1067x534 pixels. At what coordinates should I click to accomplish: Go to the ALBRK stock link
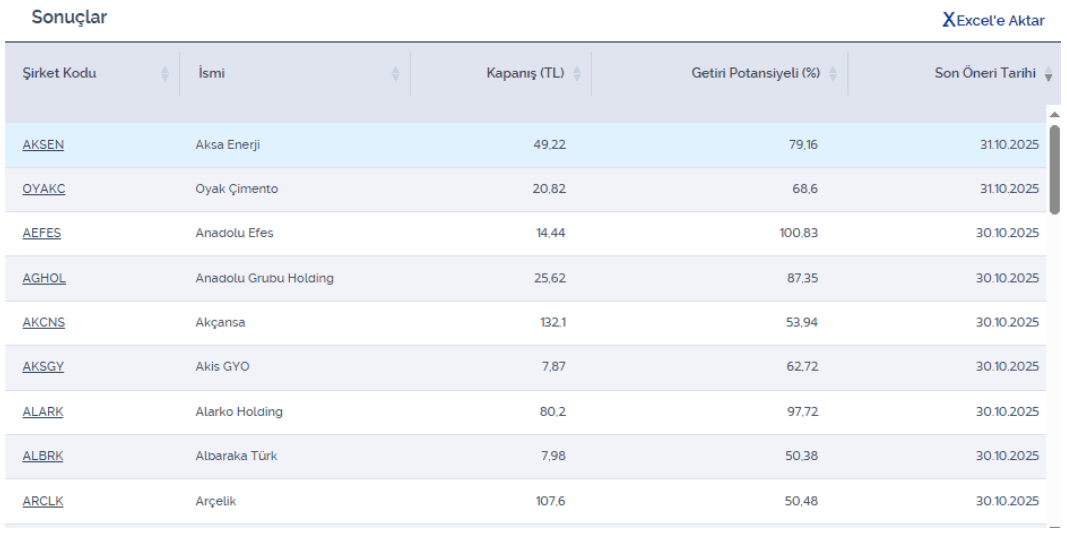pyautogui.click(x=42, y=456)
